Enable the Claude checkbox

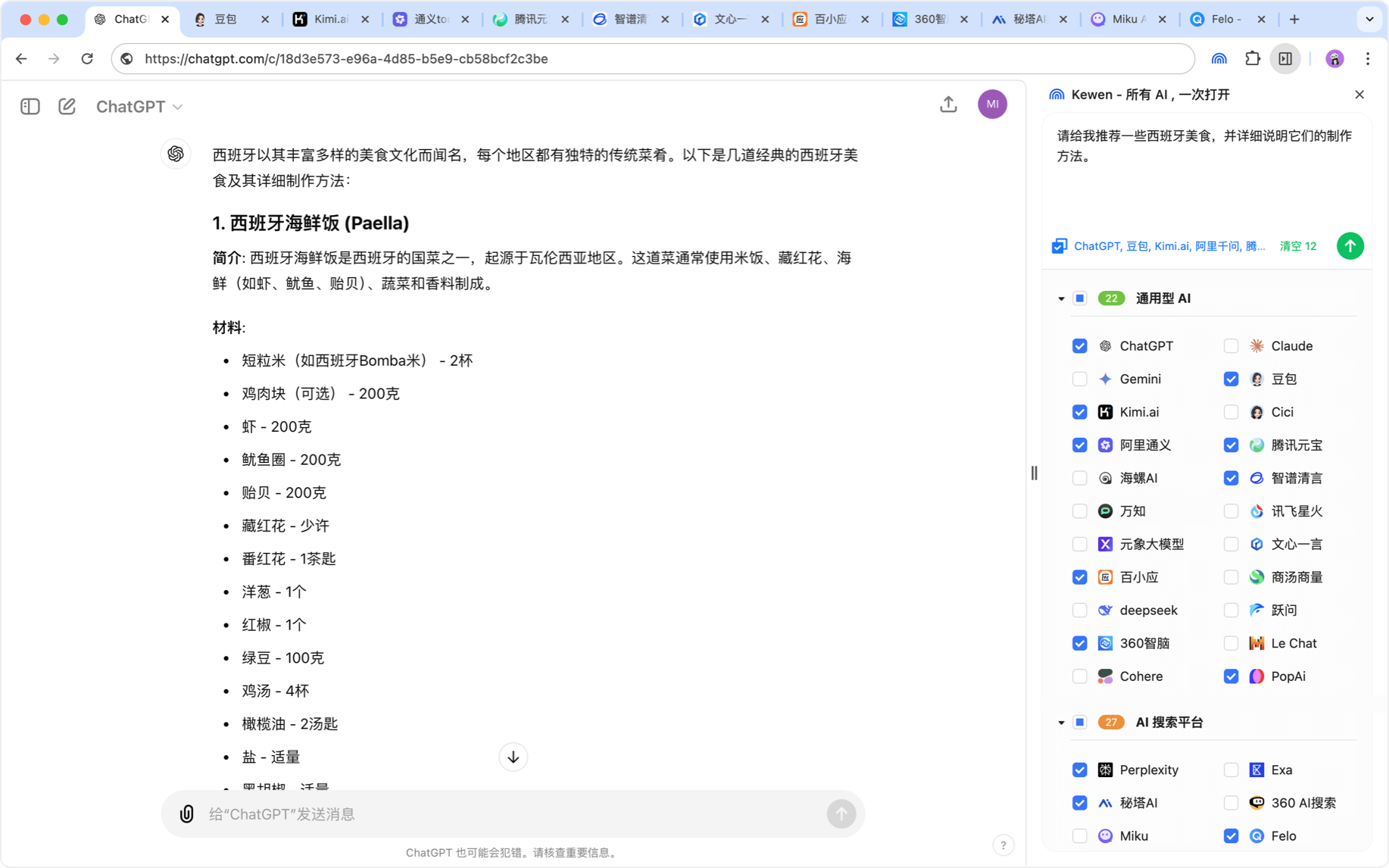click(1231, 345)
